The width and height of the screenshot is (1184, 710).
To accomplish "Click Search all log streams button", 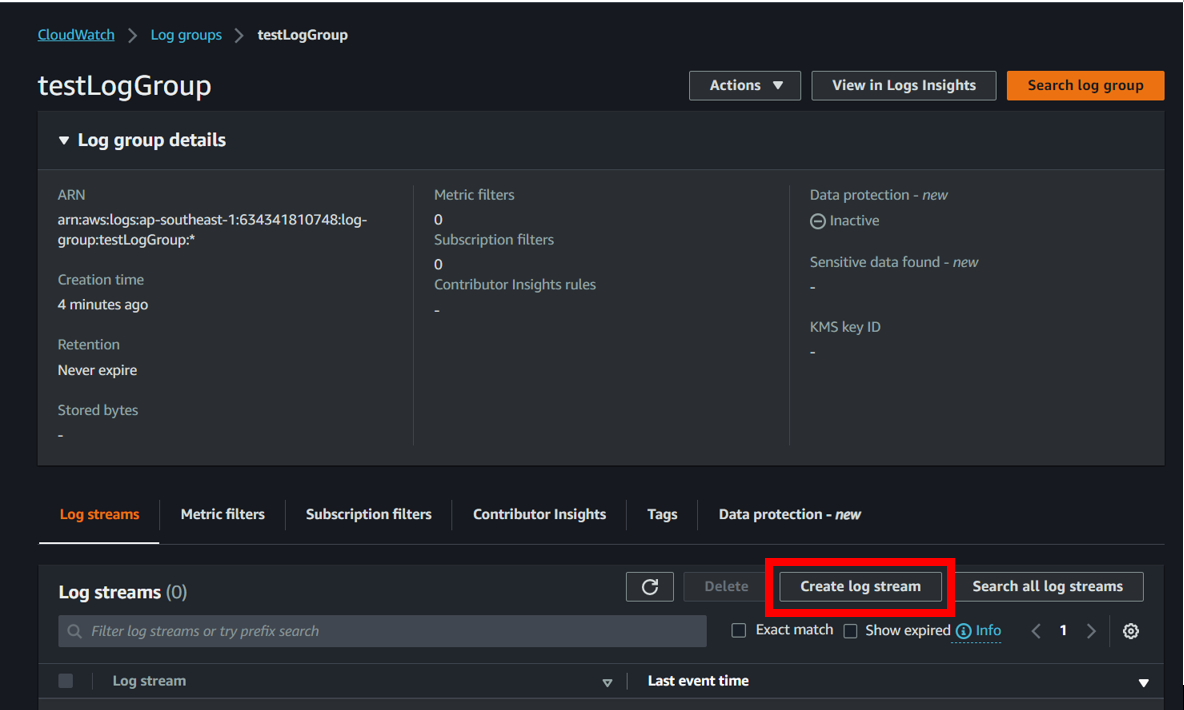I will [x=1047, y=587].
